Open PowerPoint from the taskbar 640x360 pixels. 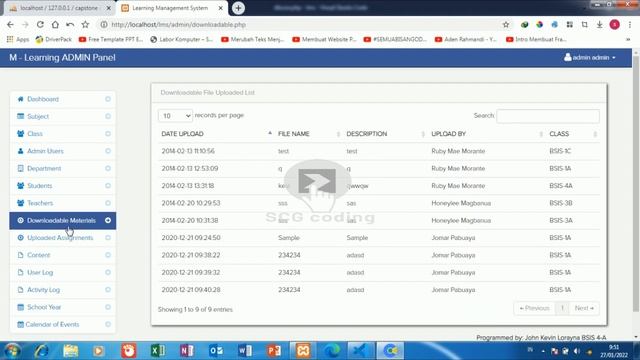tap(274, 351)
